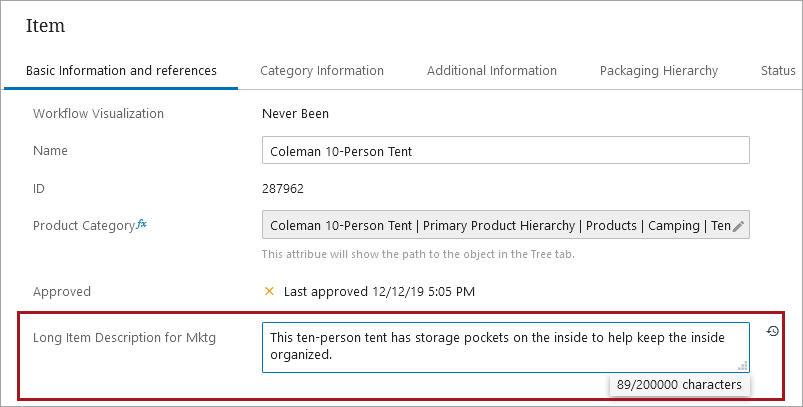
Task: Select Basic Information and references tab
Action: pyautogui.click(x=121, y=71)
